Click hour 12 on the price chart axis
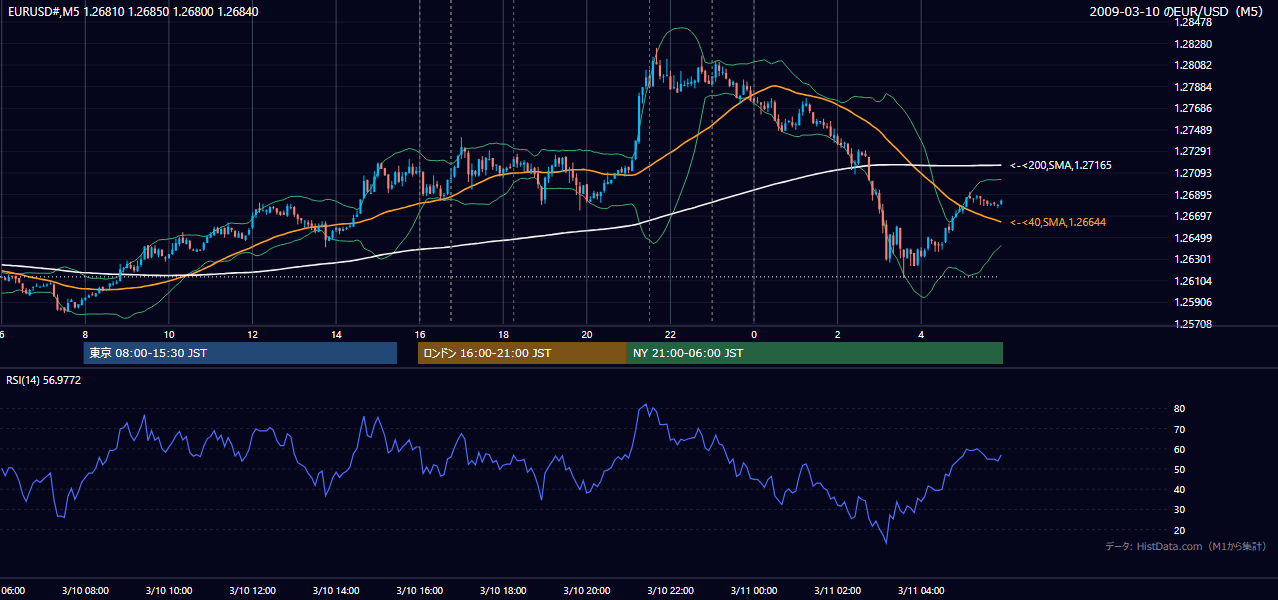This screenshot has height=600, width=1278. pyautogui.click(x=253, y=334)
